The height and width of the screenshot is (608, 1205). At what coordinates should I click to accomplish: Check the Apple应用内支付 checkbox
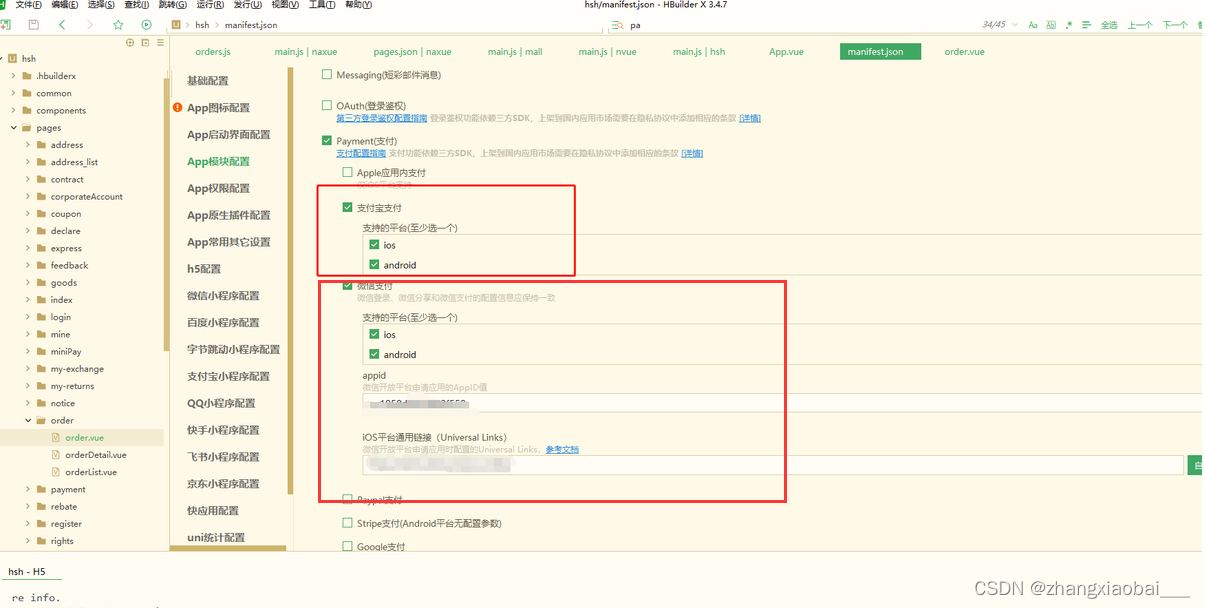[x=348, y=173]
